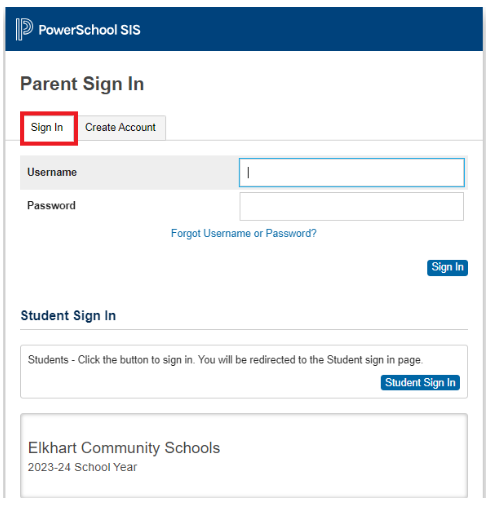Screen dimensions: 499x513
Task: Click the divider line under Student Sign In
Action: coord(244,330)
